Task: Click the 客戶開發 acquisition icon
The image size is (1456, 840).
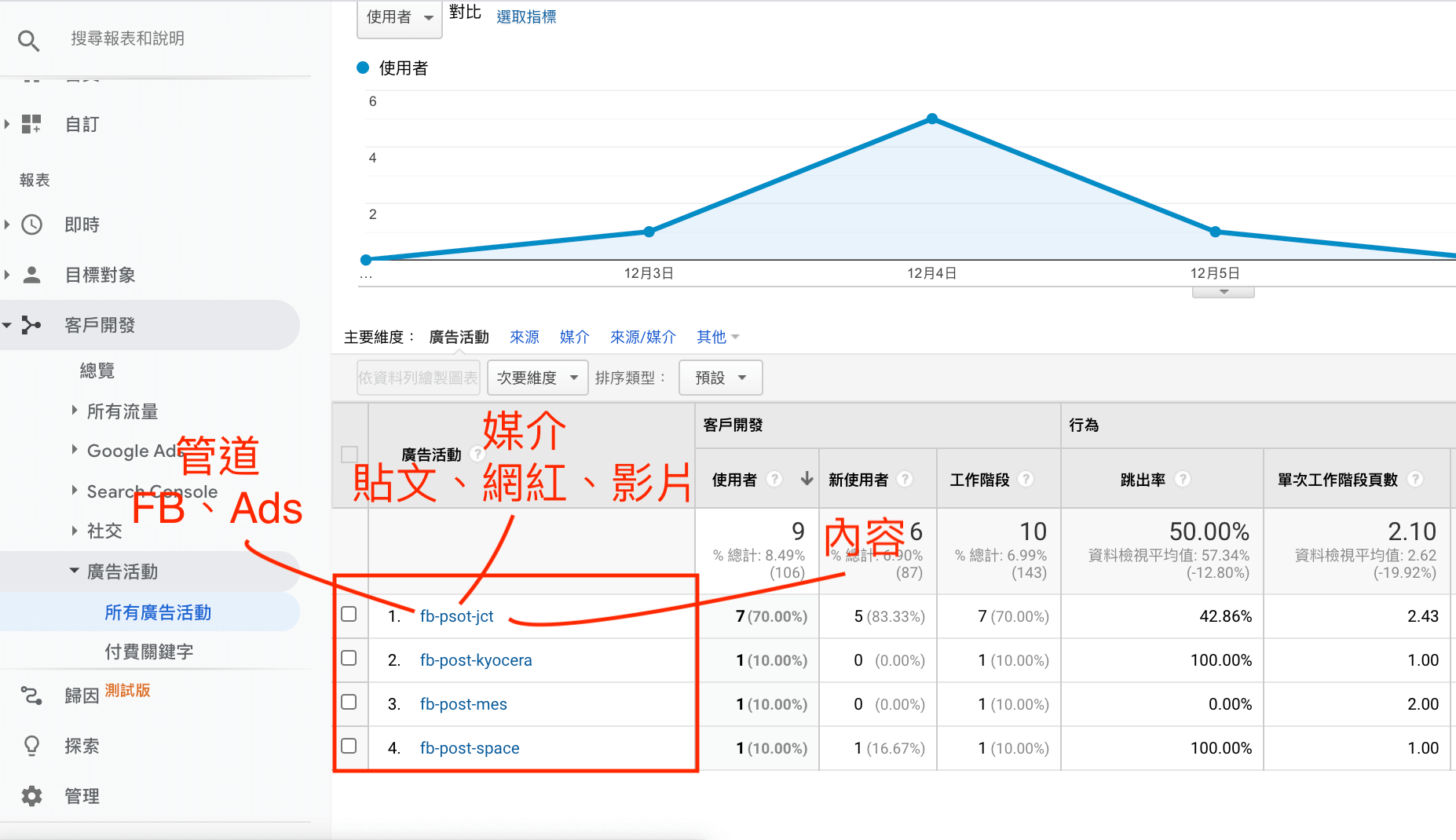Action: click(x=31, y=325)
